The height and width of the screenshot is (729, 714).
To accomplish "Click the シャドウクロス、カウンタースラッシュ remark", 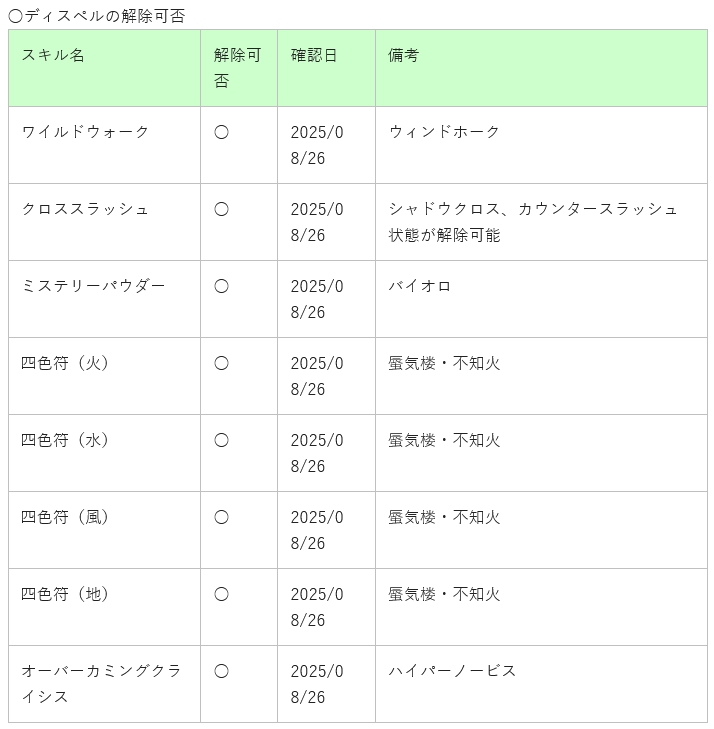I will 533,222.
